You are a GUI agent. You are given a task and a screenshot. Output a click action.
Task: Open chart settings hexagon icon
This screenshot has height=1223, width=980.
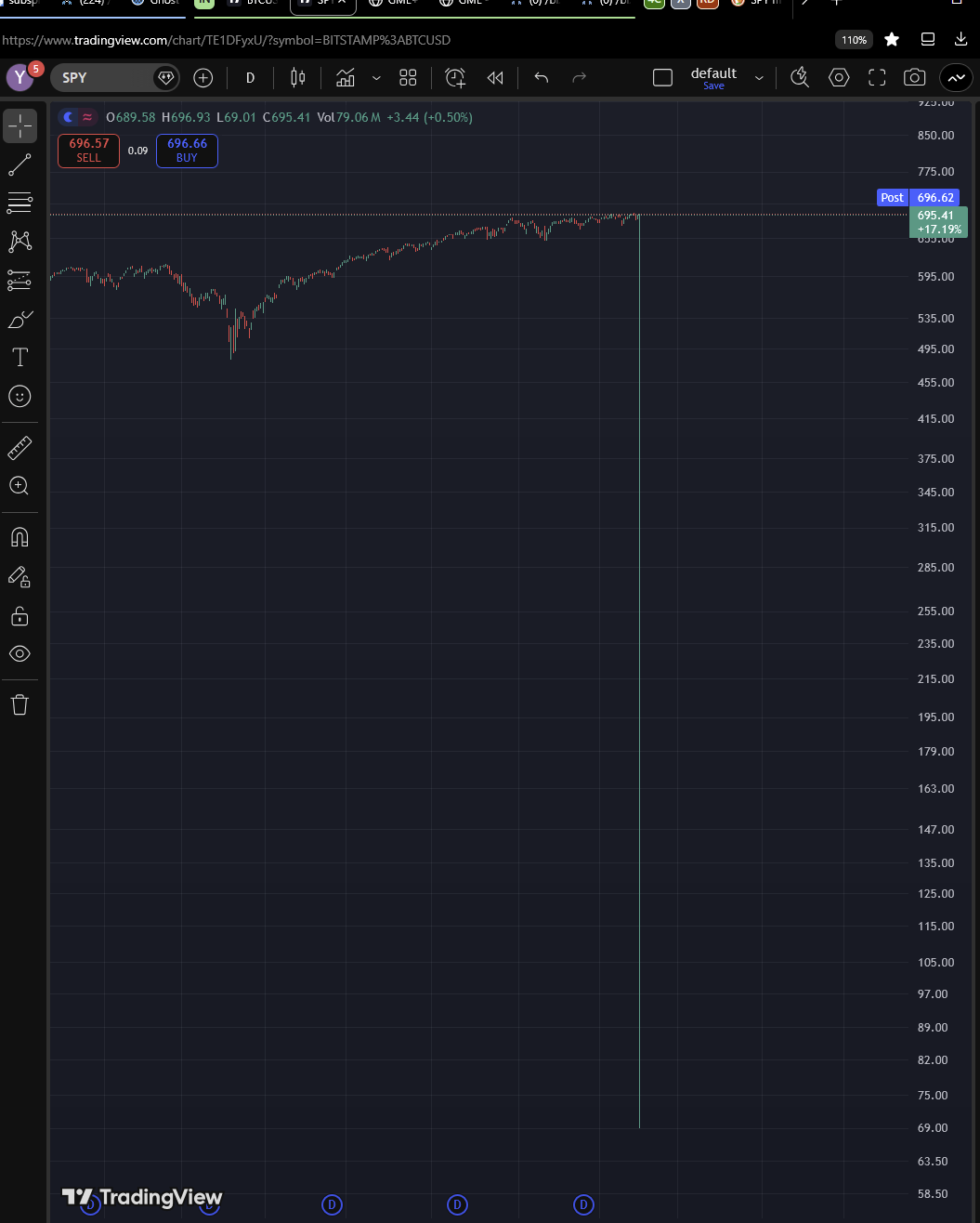839,78
